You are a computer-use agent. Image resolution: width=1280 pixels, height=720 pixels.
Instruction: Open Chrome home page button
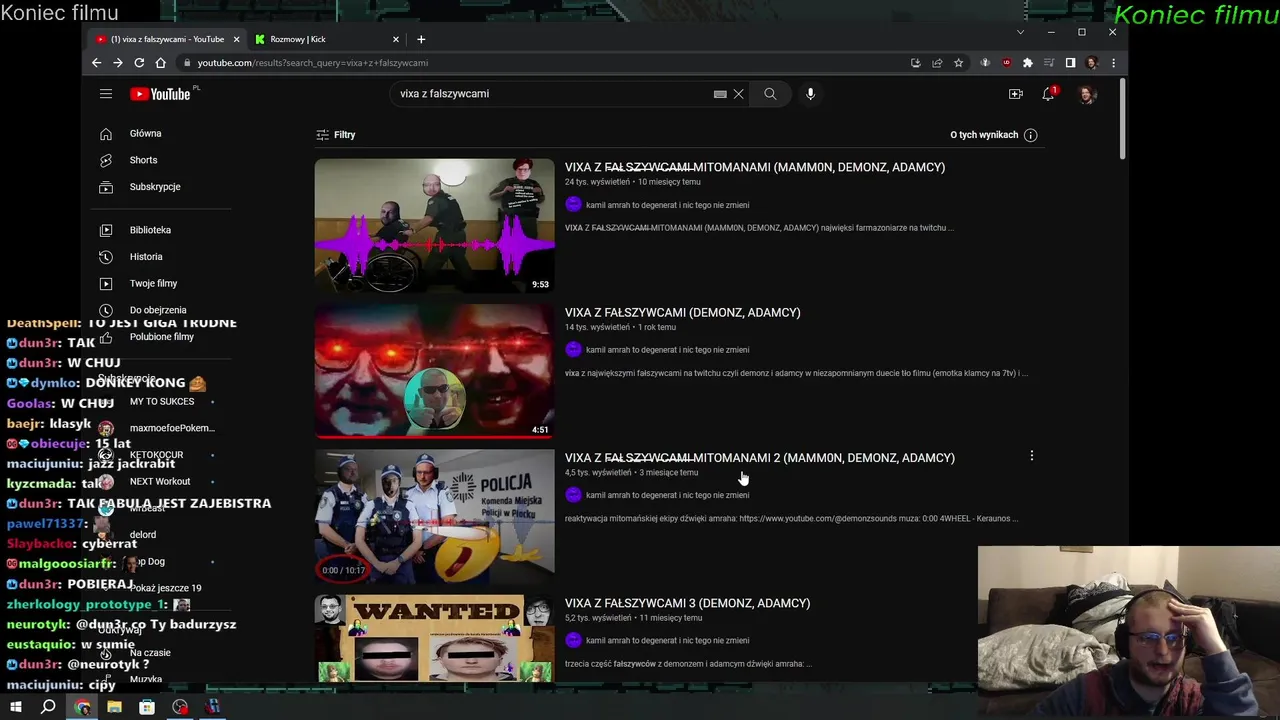click(160, 63)
